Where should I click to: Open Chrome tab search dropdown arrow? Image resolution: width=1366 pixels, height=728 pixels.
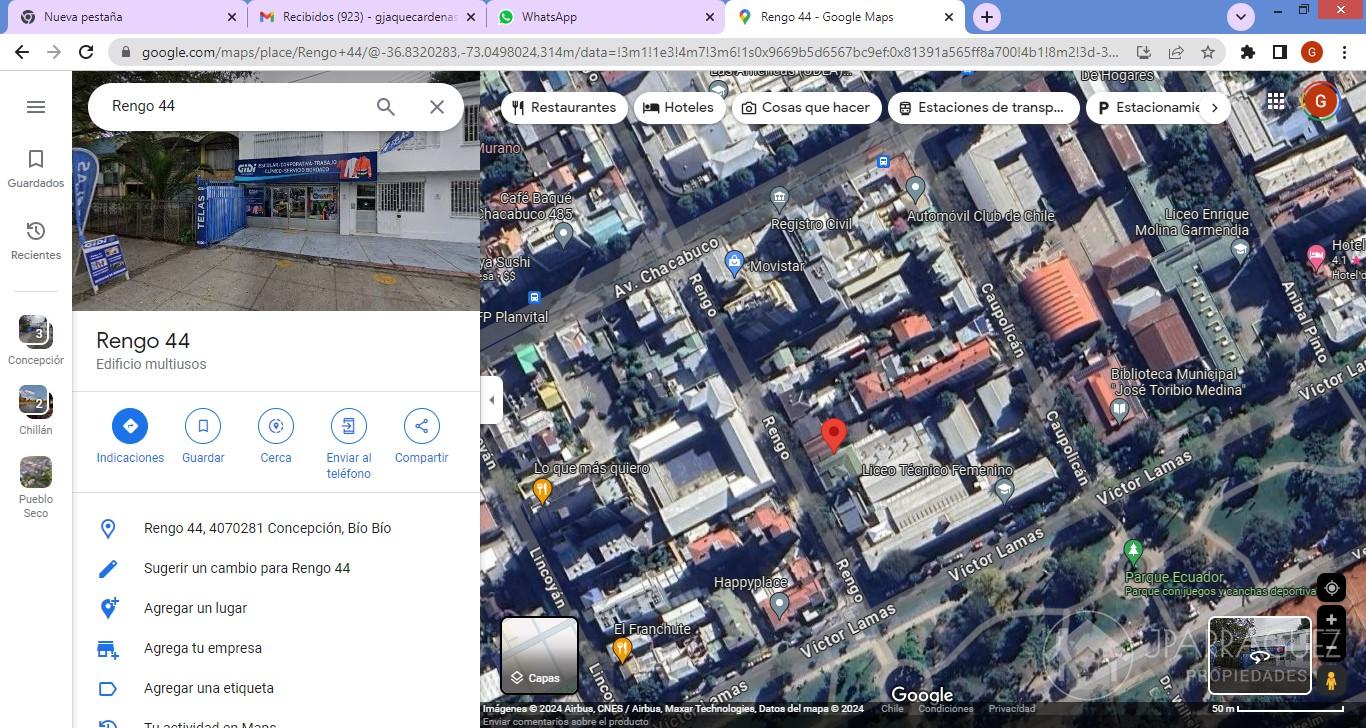[x=1241, y=17]
